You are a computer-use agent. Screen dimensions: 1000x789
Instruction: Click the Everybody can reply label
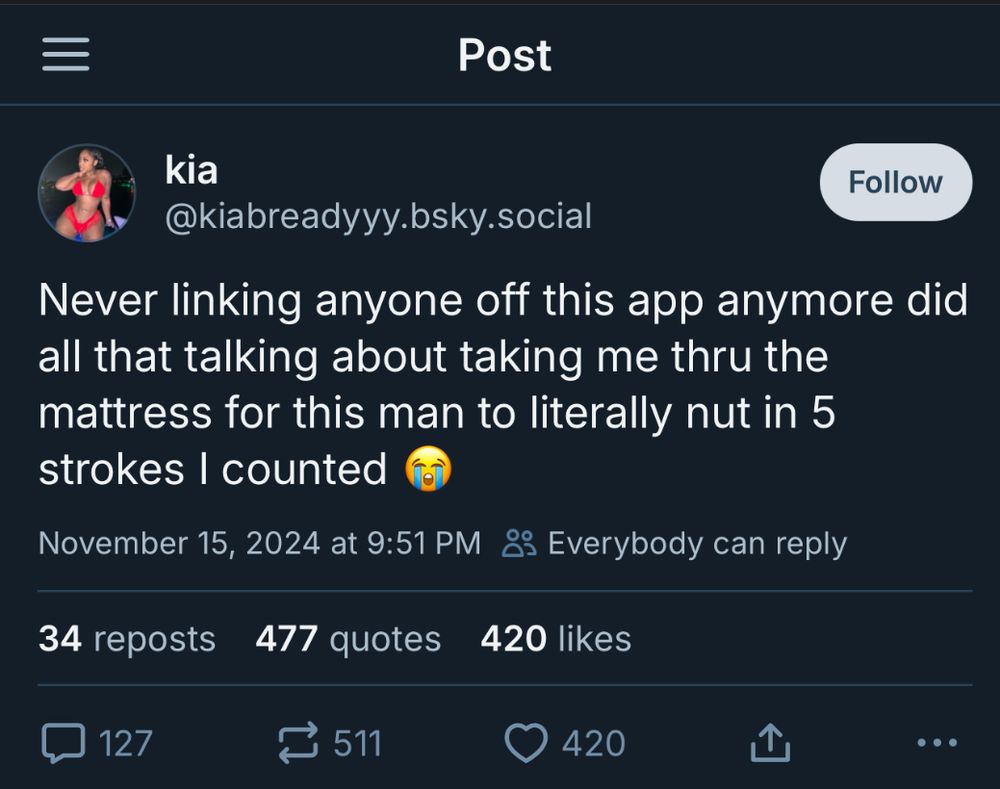[x=697, y=543]
